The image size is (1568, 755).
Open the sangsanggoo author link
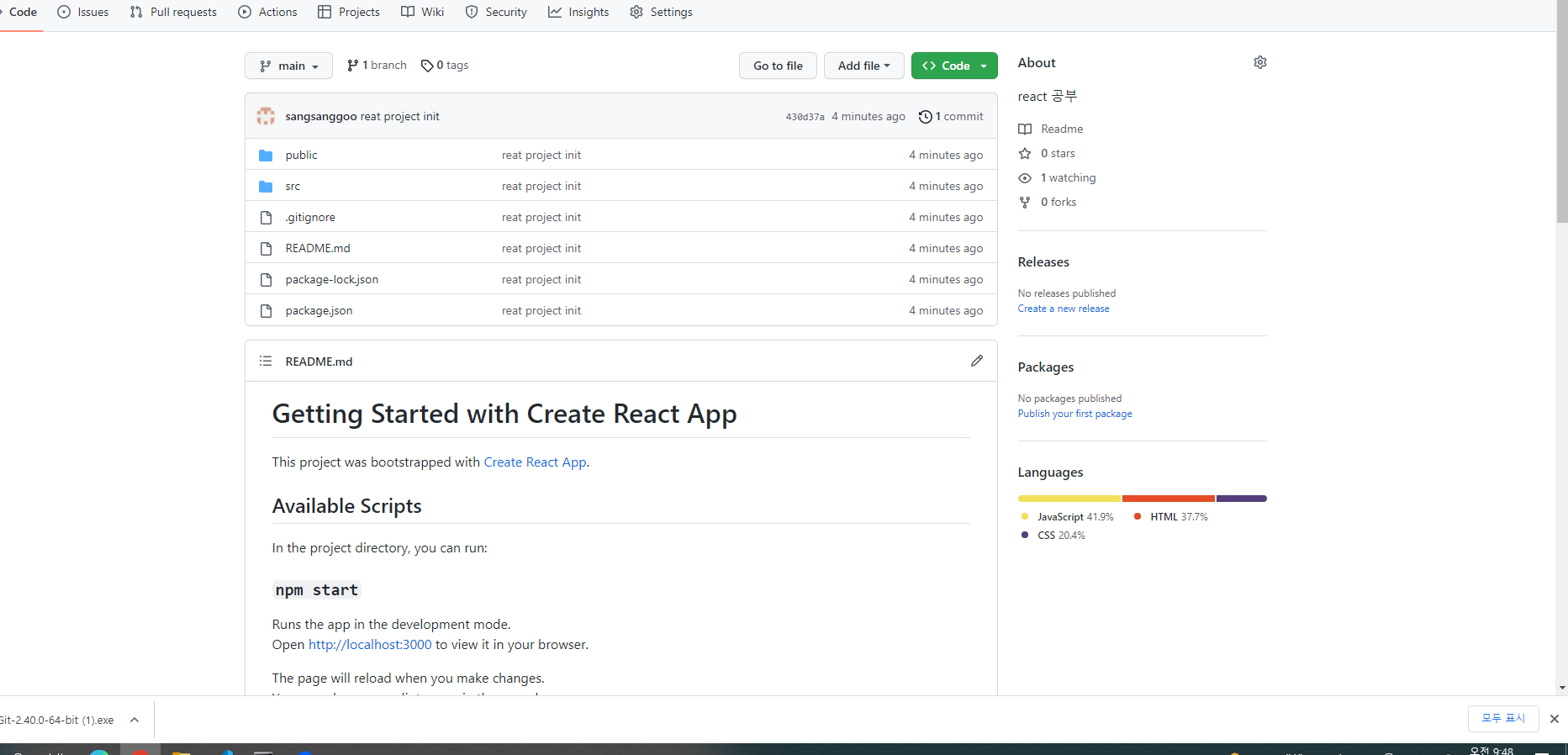coord(321,116)
